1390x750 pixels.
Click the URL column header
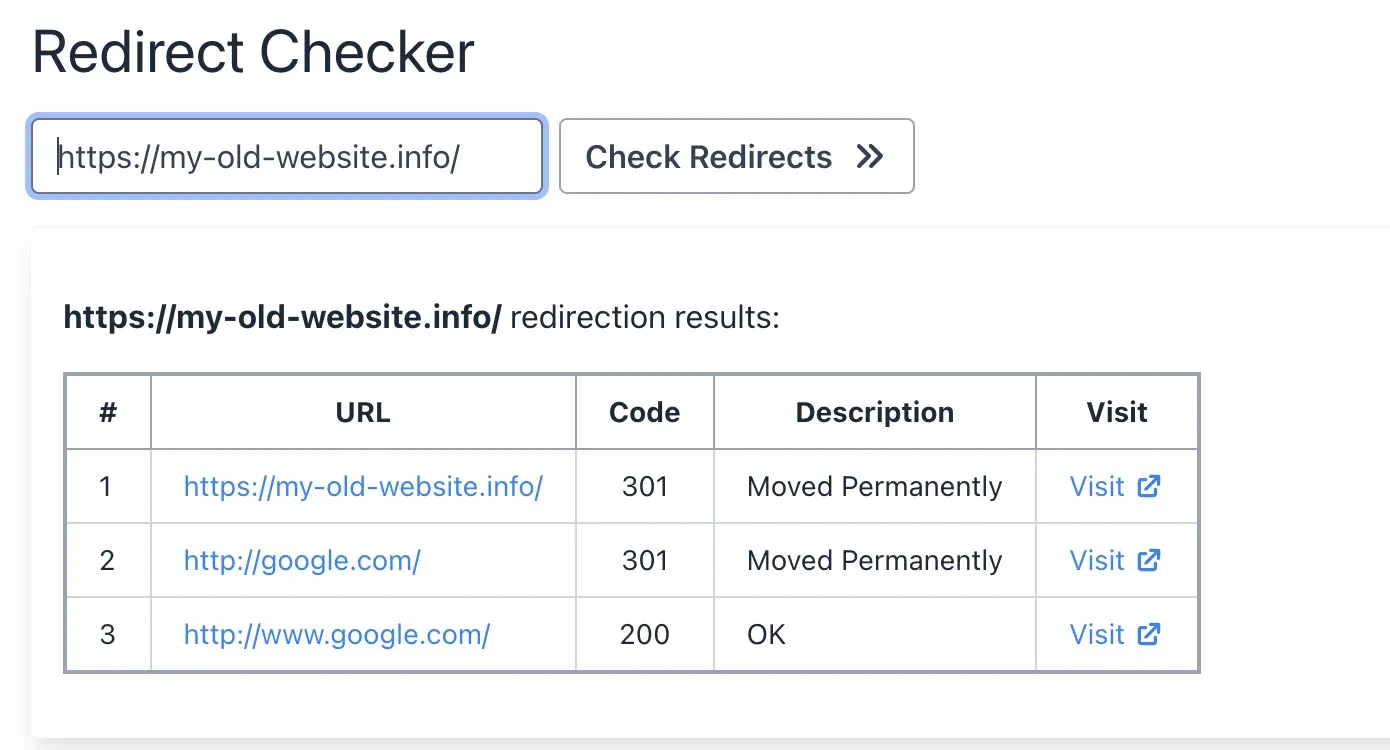coord(363,412)
